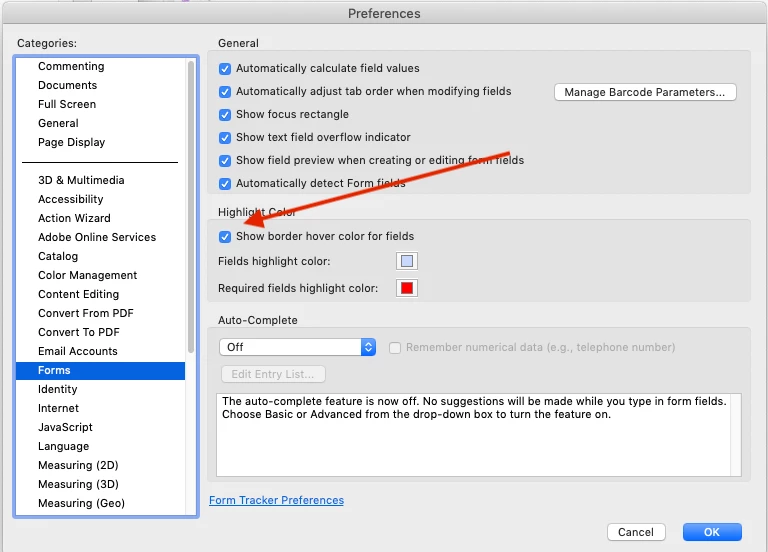The image size is (768, 552).
Task: Enable Remember numerical data checkbox
Action: pyautogui.click(x=395, y=348)
